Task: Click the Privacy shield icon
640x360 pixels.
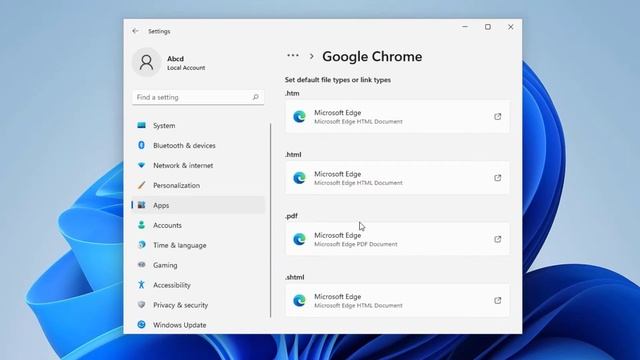Action: pos(141,305)
